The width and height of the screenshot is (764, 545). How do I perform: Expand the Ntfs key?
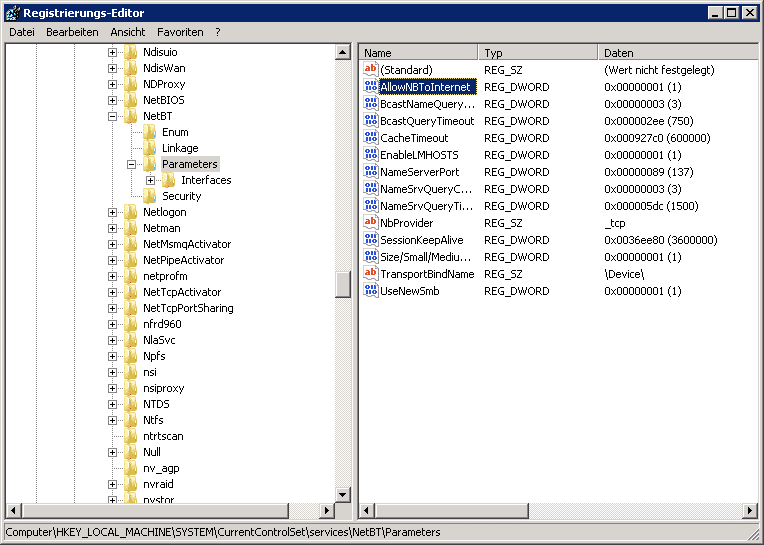pos(112,420)
